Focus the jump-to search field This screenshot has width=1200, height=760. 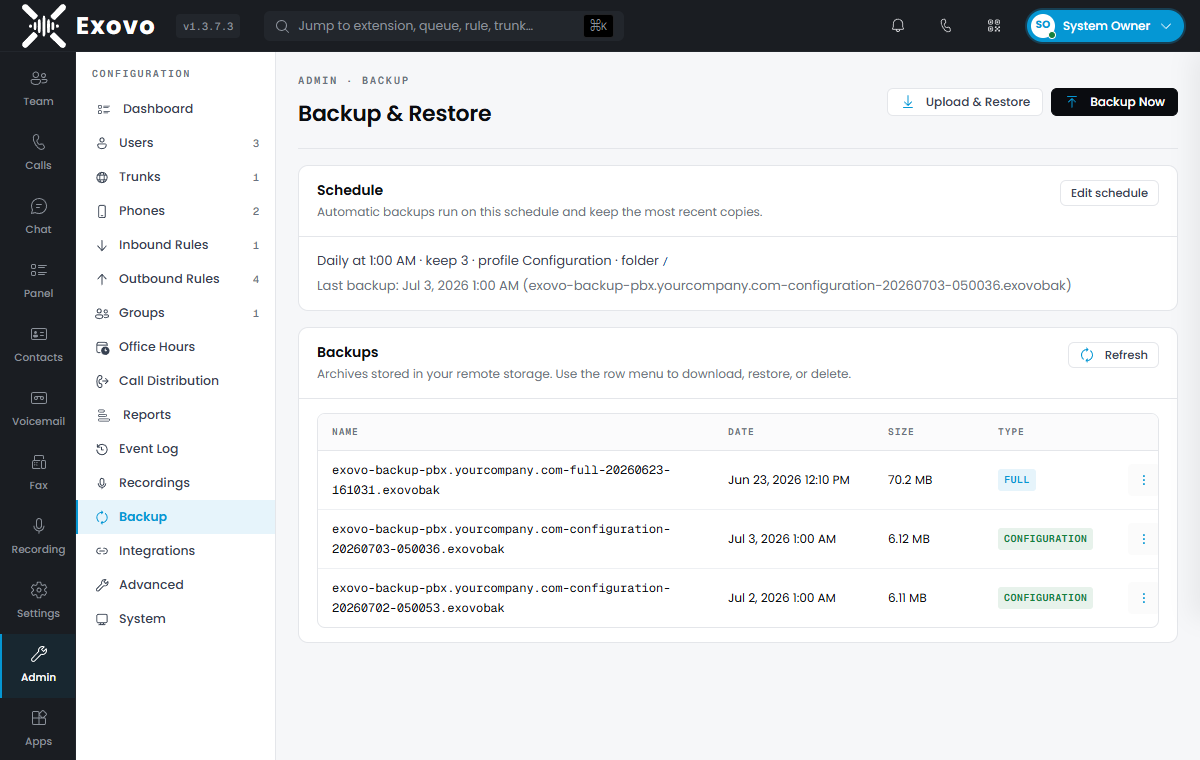pos(444,26)
